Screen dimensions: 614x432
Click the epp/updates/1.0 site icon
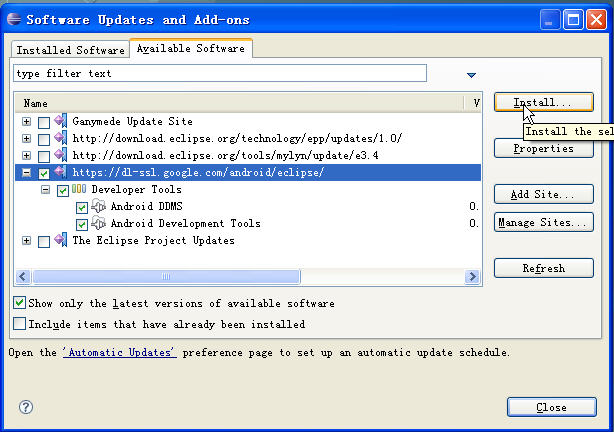[61, 138]
